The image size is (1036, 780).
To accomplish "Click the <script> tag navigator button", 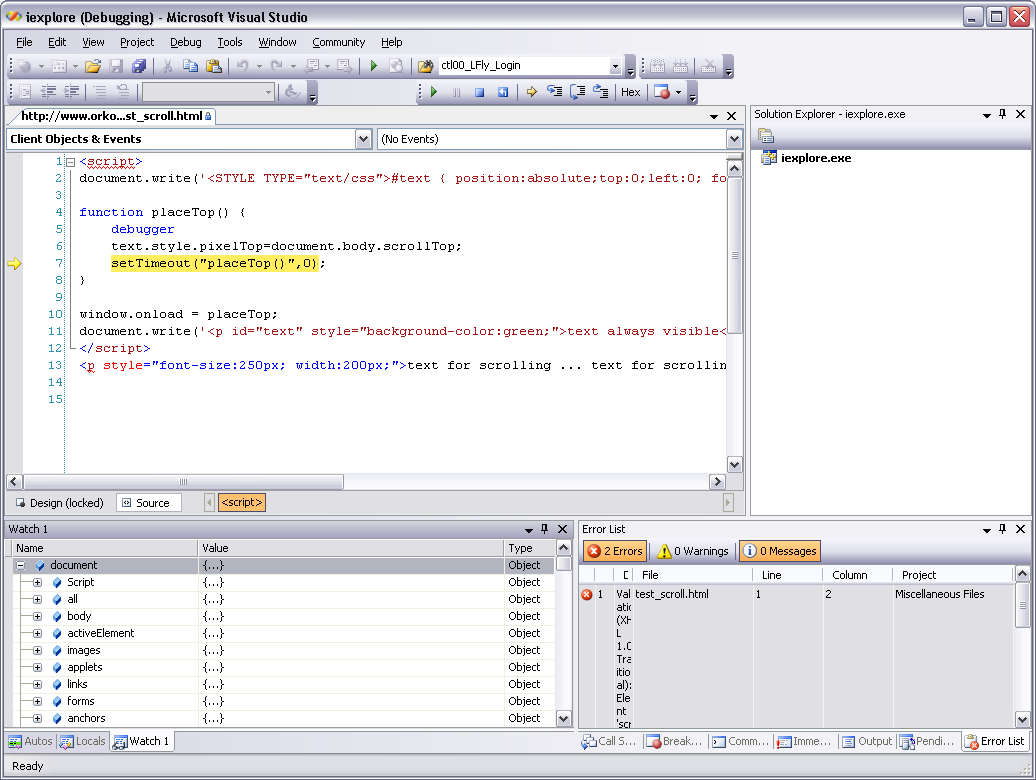I will point(242,503).
